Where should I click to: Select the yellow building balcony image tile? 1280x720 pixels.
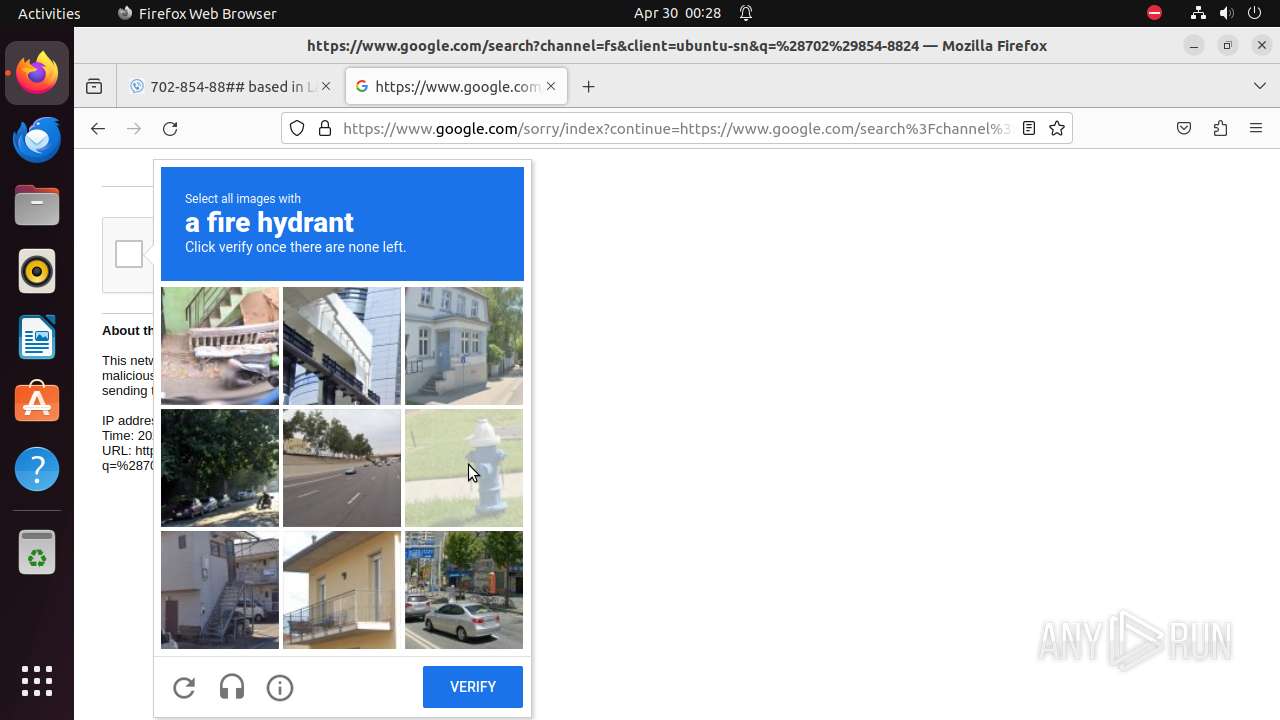click(342, 590)
